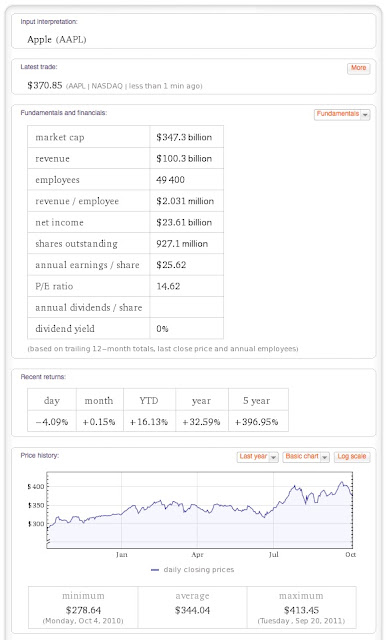389x640 pixels.
Task: Select the +16.13% YTD return
Action: [x=149, y=422]
